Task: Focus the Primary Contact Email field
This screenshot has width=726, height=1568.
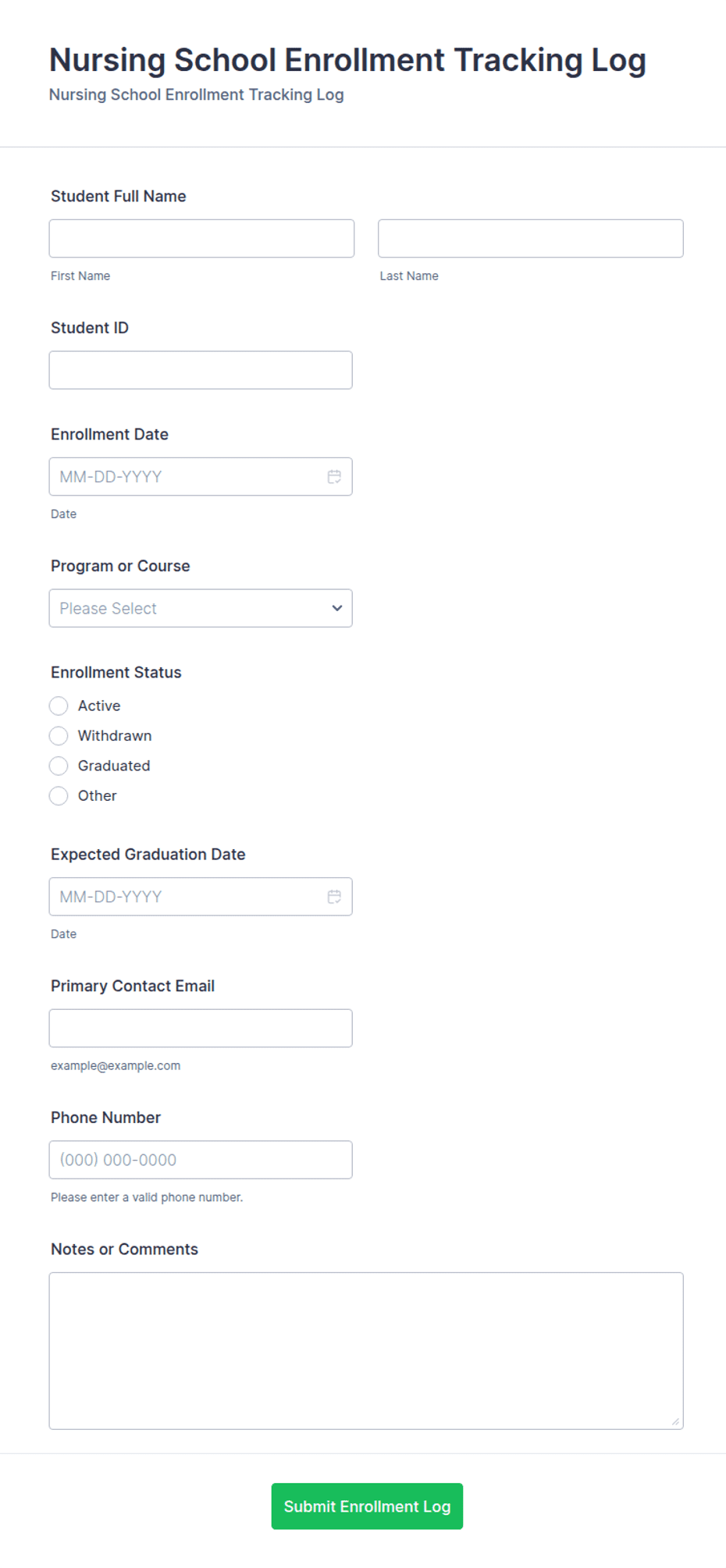Action: coord(201,1029)
